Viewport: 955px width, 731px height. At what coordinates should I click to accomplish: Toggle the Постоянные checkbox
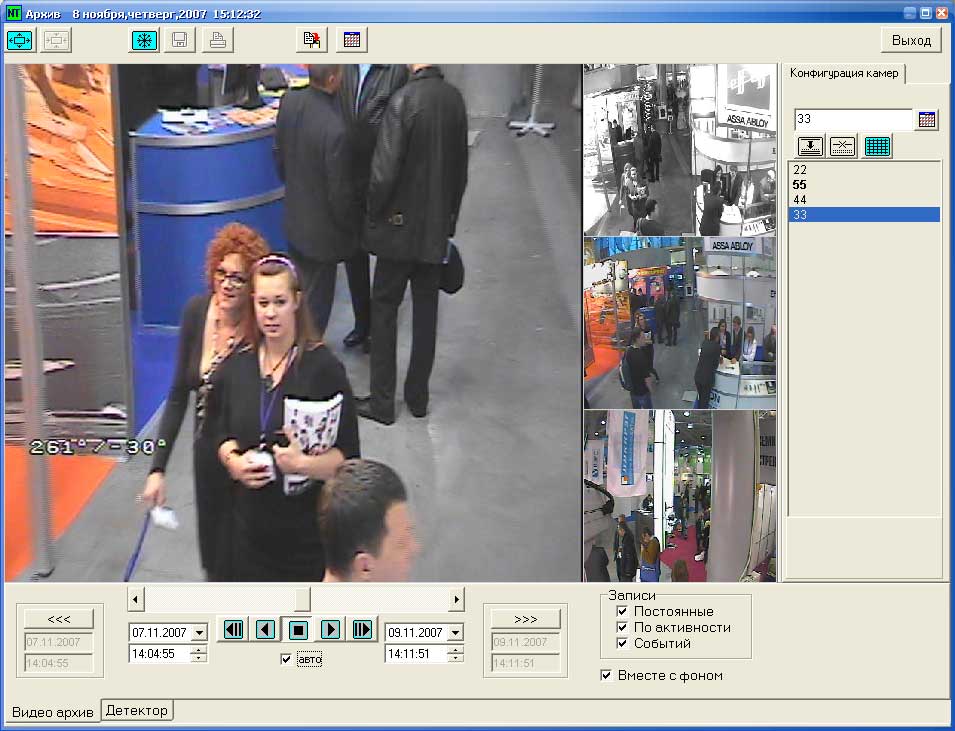coord(622,611)
